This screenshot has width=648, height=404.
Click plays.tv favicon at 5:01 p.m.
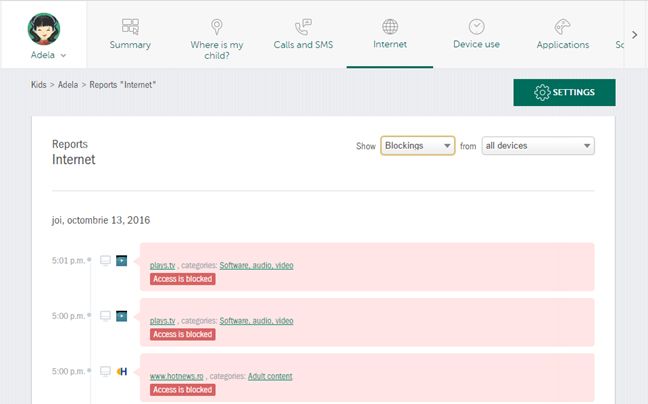click(x=122, y=261)
